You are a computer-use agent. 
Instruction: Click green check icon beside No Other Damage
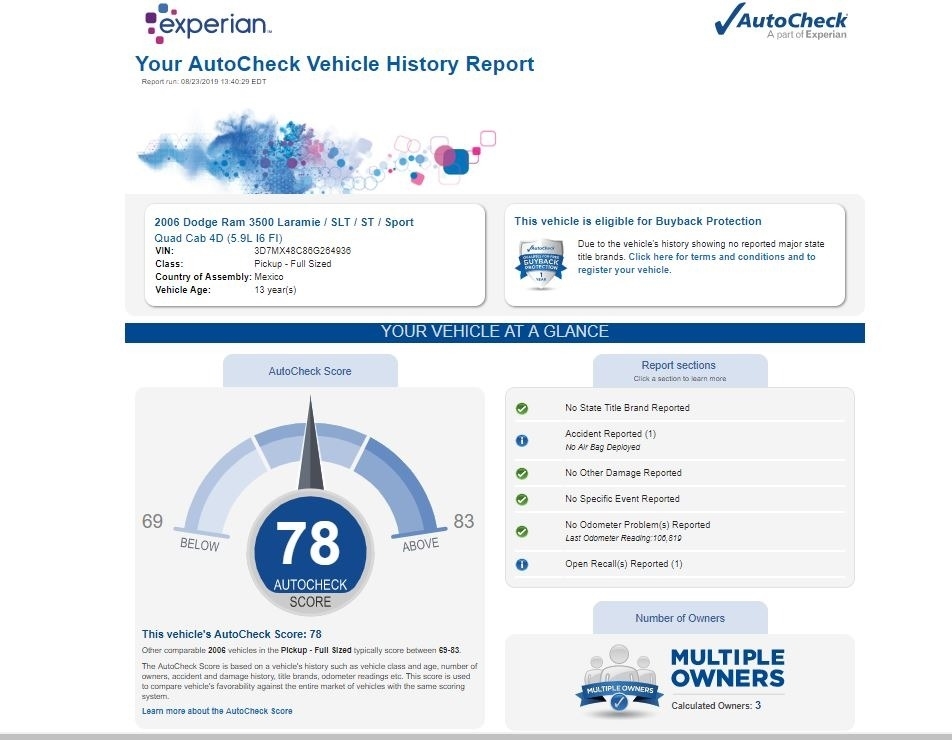coord(521,473)
